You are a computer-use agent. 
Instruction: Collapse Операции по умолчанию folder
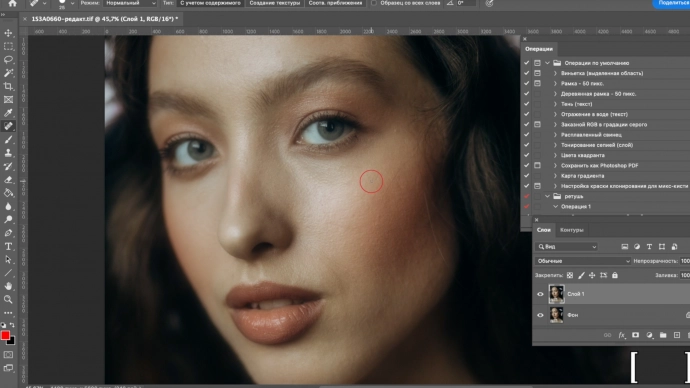547,63
